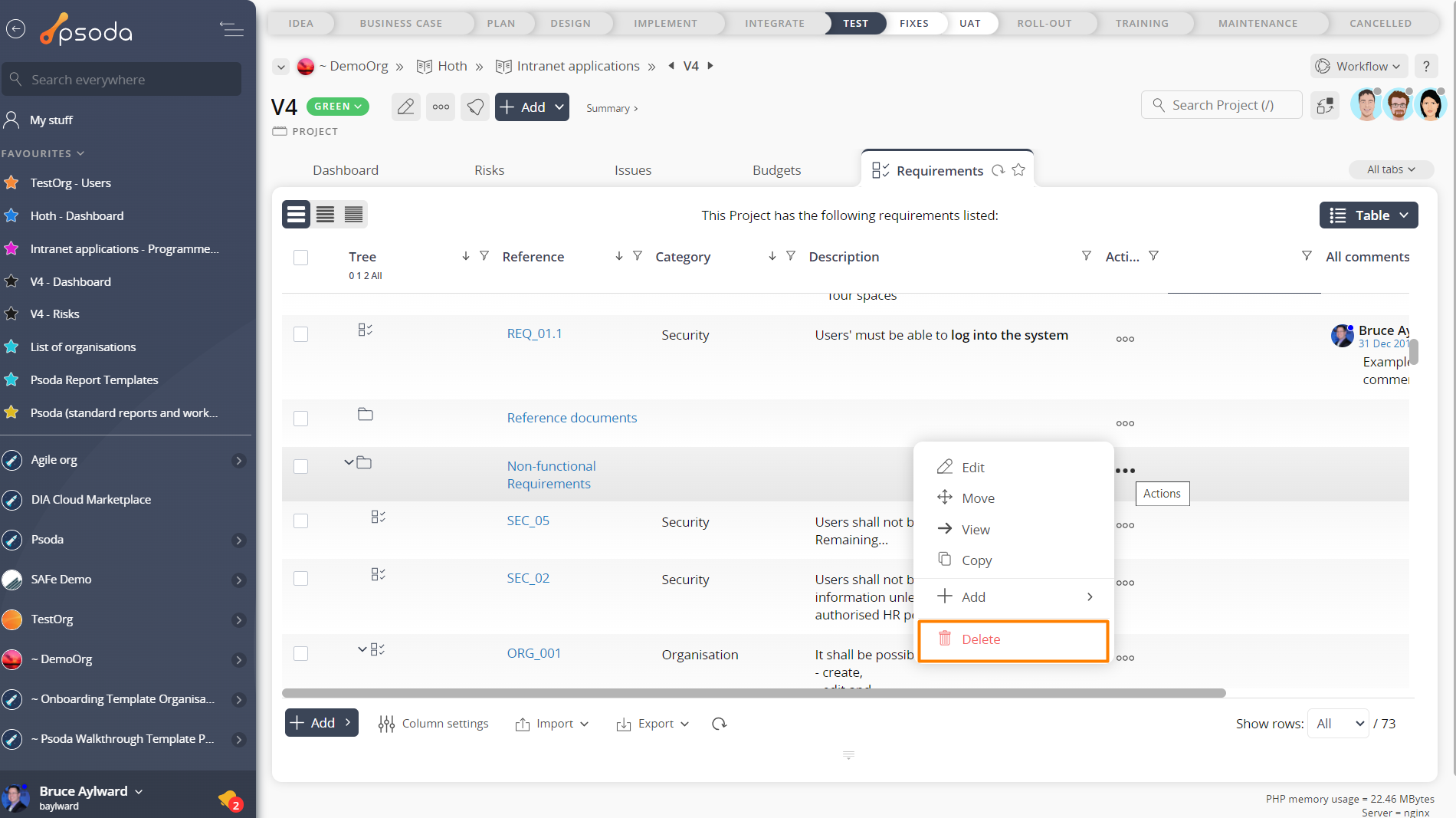Image resolution: width=1456 pixels, height=818 pixels.
Task: Click the Search Project field
Action: click(x=1222, y=105)
